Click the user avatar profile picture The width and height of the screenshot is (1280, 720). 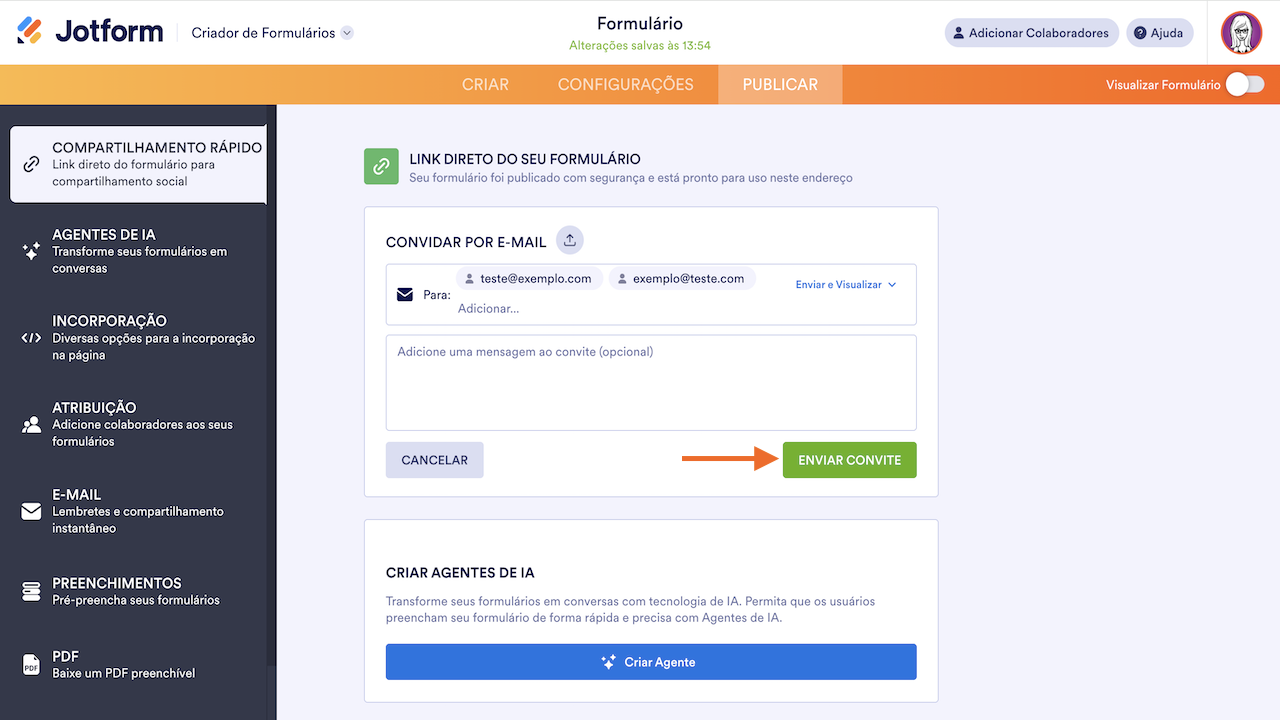click(x=1241, y=33)
